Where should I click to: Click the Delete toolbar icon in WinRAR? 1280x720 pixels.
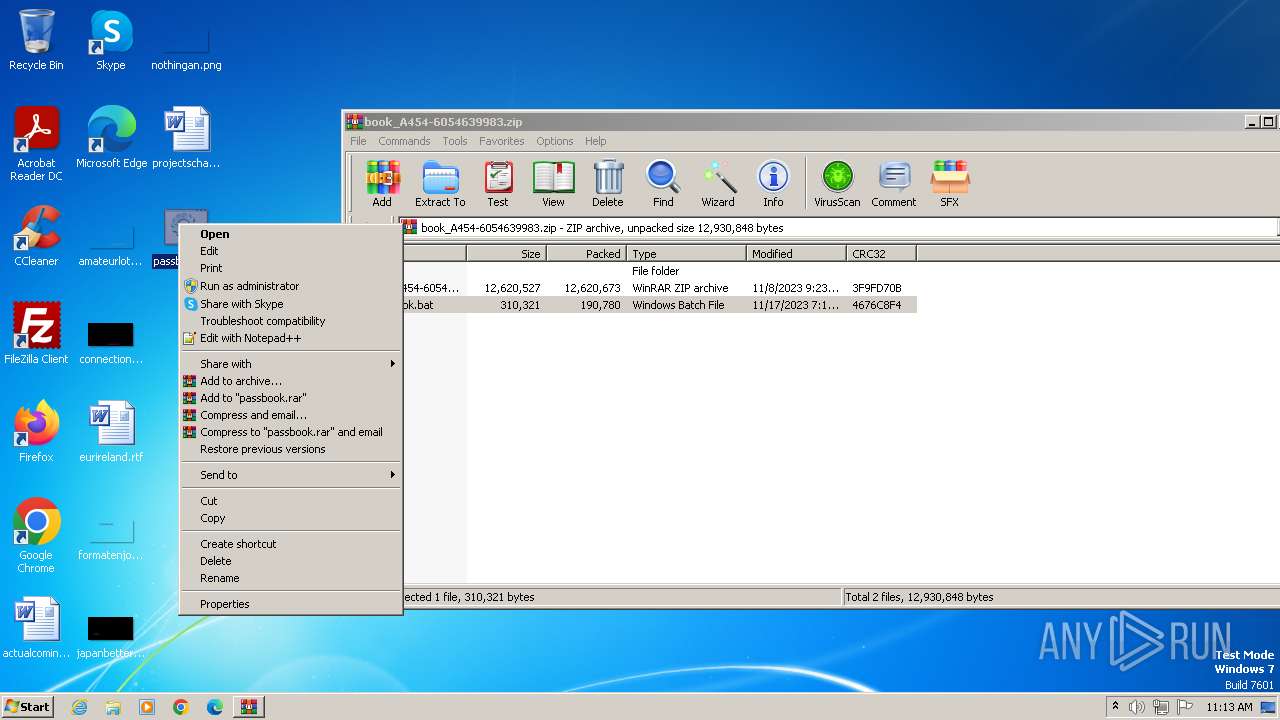coord(607,184)
